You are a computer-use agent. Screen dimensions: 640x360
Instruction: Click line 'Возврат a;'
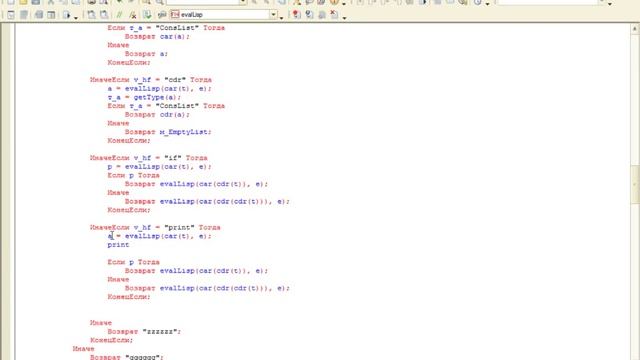(146, 53)
